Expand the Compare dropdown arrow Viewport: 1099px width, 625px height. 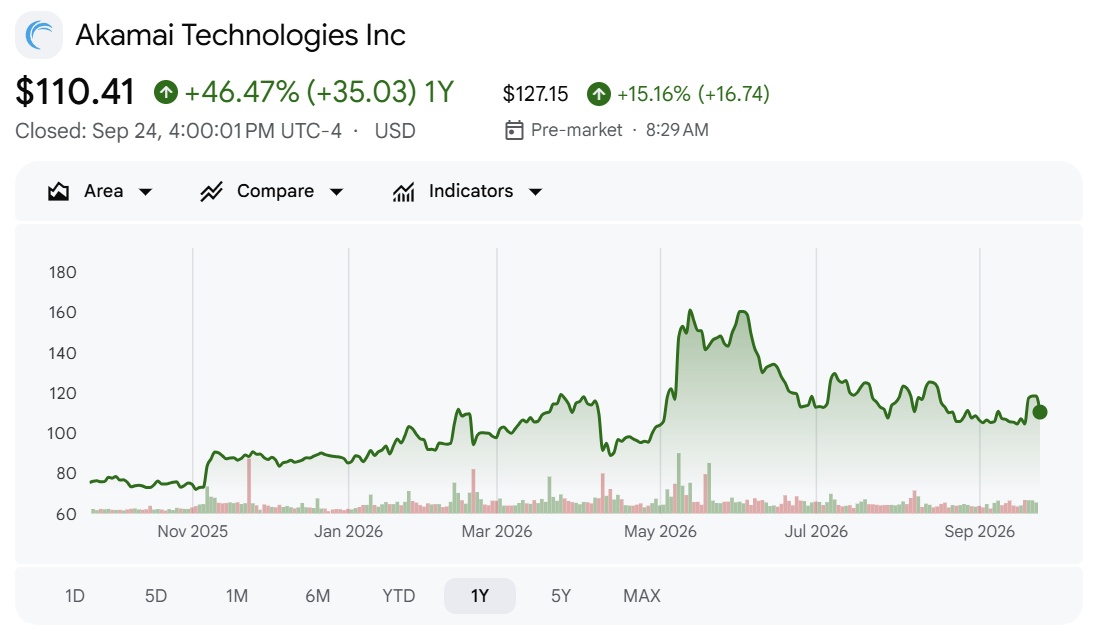point(336,192)
